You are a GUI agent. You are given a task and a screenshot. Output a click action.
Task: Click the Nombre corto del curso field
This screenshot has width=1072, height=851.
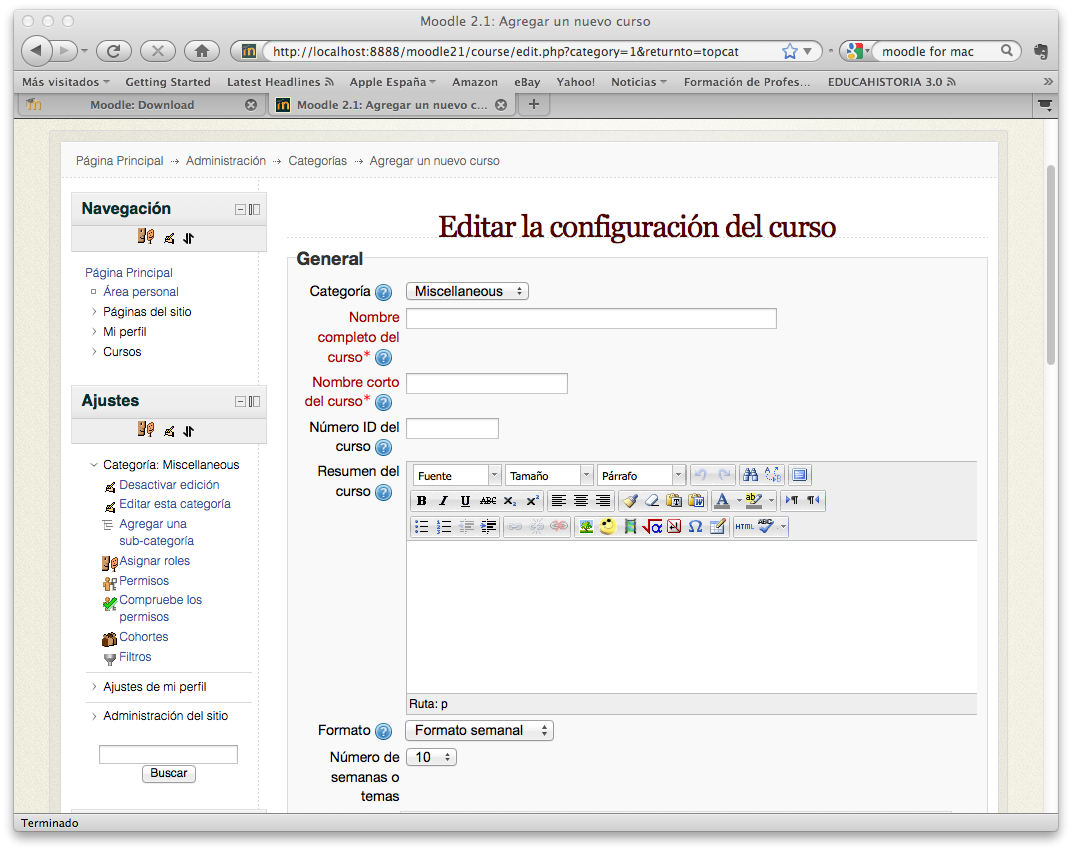click(x=486, y=383)
